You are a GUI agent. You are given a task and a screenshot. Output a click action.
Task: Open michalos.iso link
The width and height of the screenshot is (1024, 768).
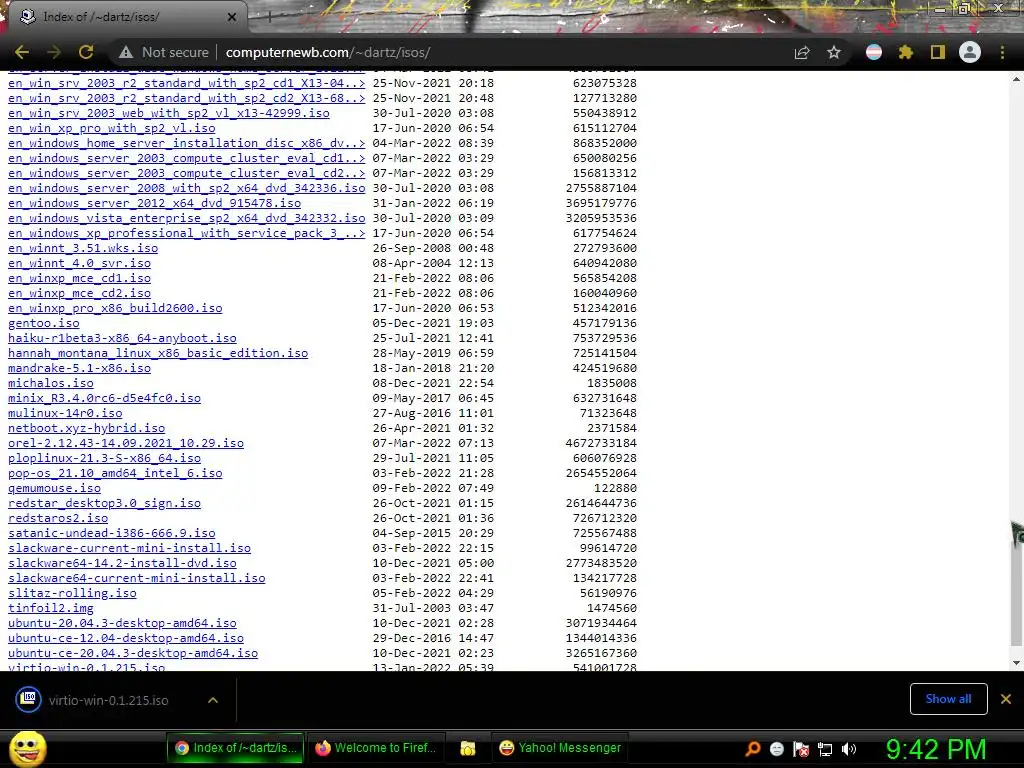(51, 383)
